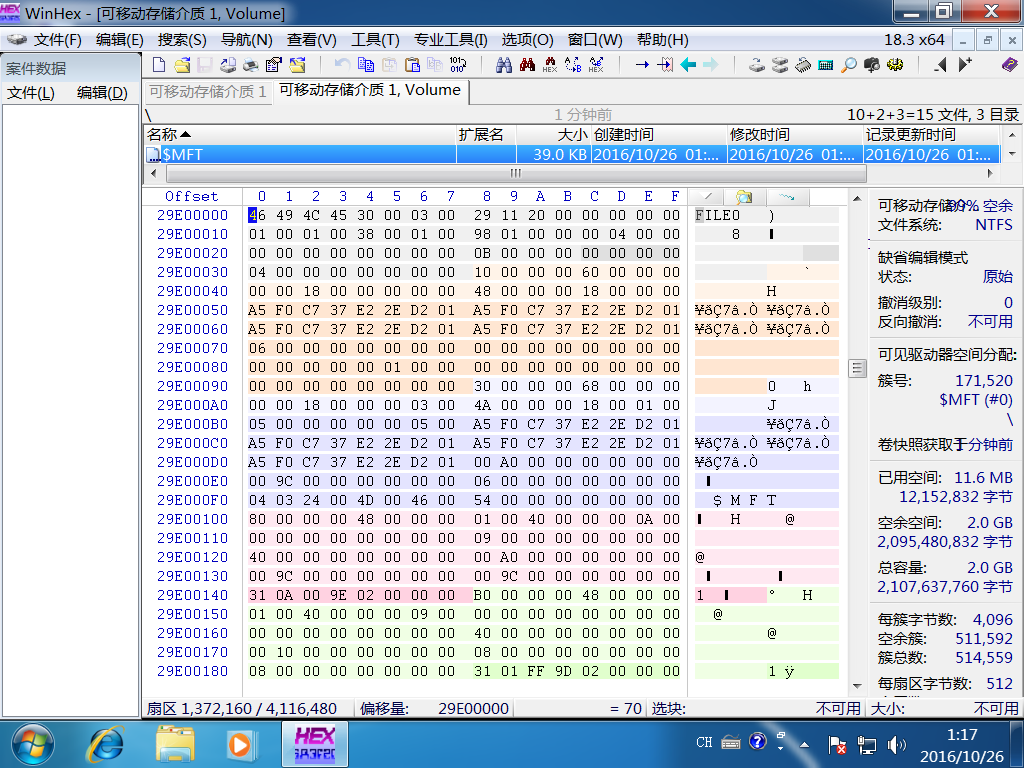Launch Internet Explorer from the taskbar
Viewport: 1024px width, 768px height.
click(106, 744)
